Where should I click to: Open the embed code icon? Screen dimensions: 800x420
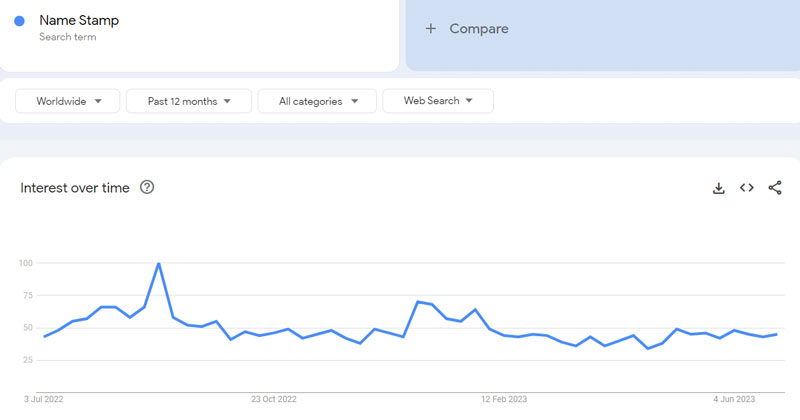tap(746, 188)
